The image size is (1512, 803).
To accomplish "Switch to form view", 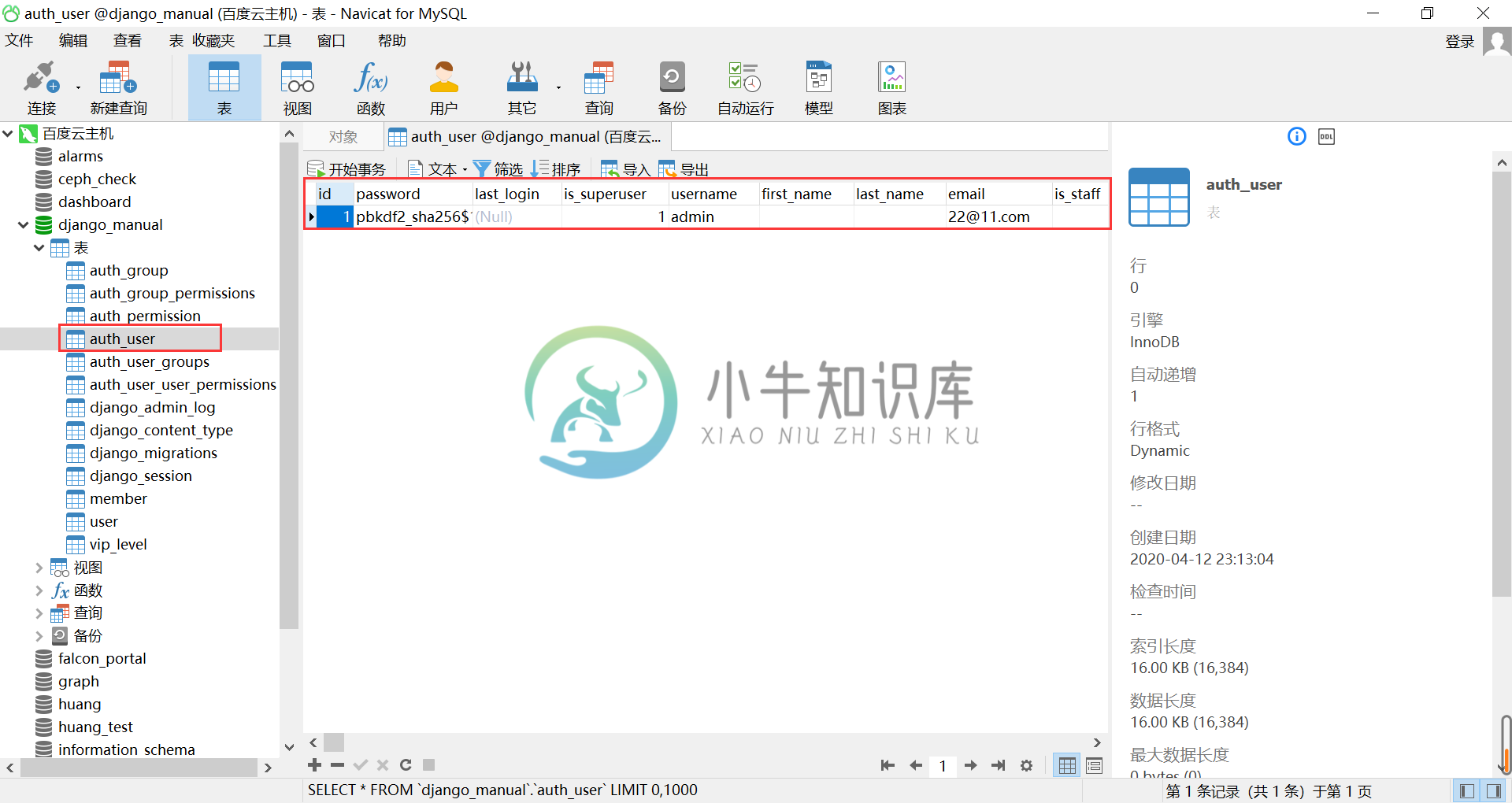I will click(x=1094, y=765).
